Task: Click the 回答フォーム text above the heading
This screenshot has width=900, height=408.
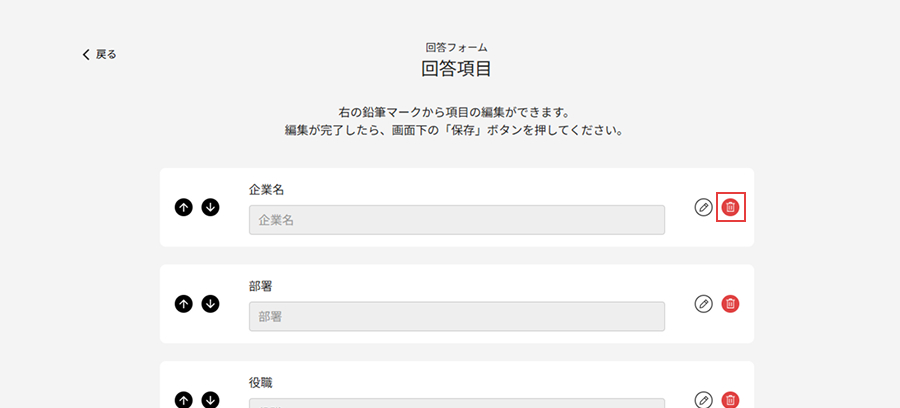Action: coord(456,47)
